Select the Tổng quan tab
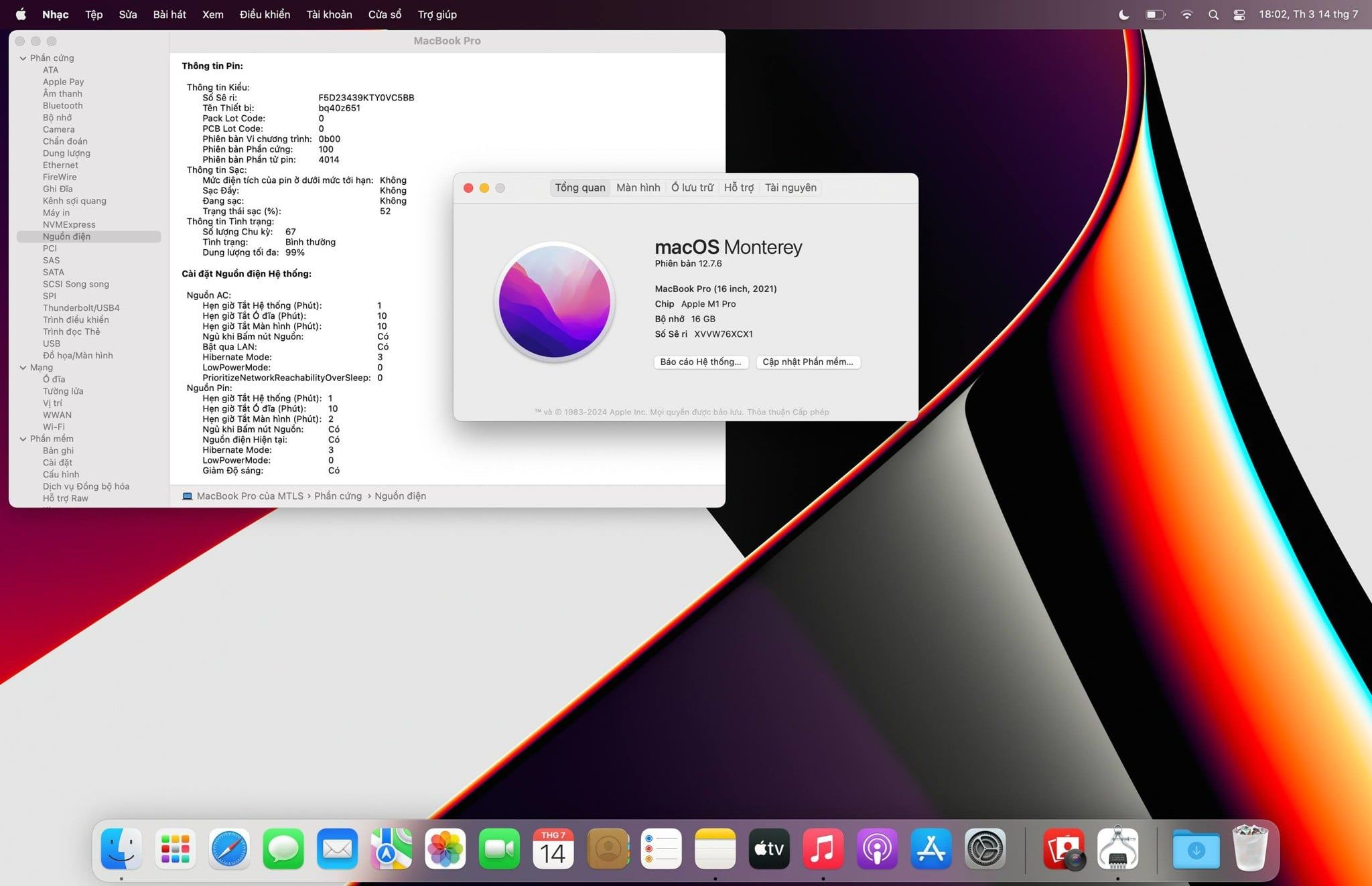 tap(579, 188)
